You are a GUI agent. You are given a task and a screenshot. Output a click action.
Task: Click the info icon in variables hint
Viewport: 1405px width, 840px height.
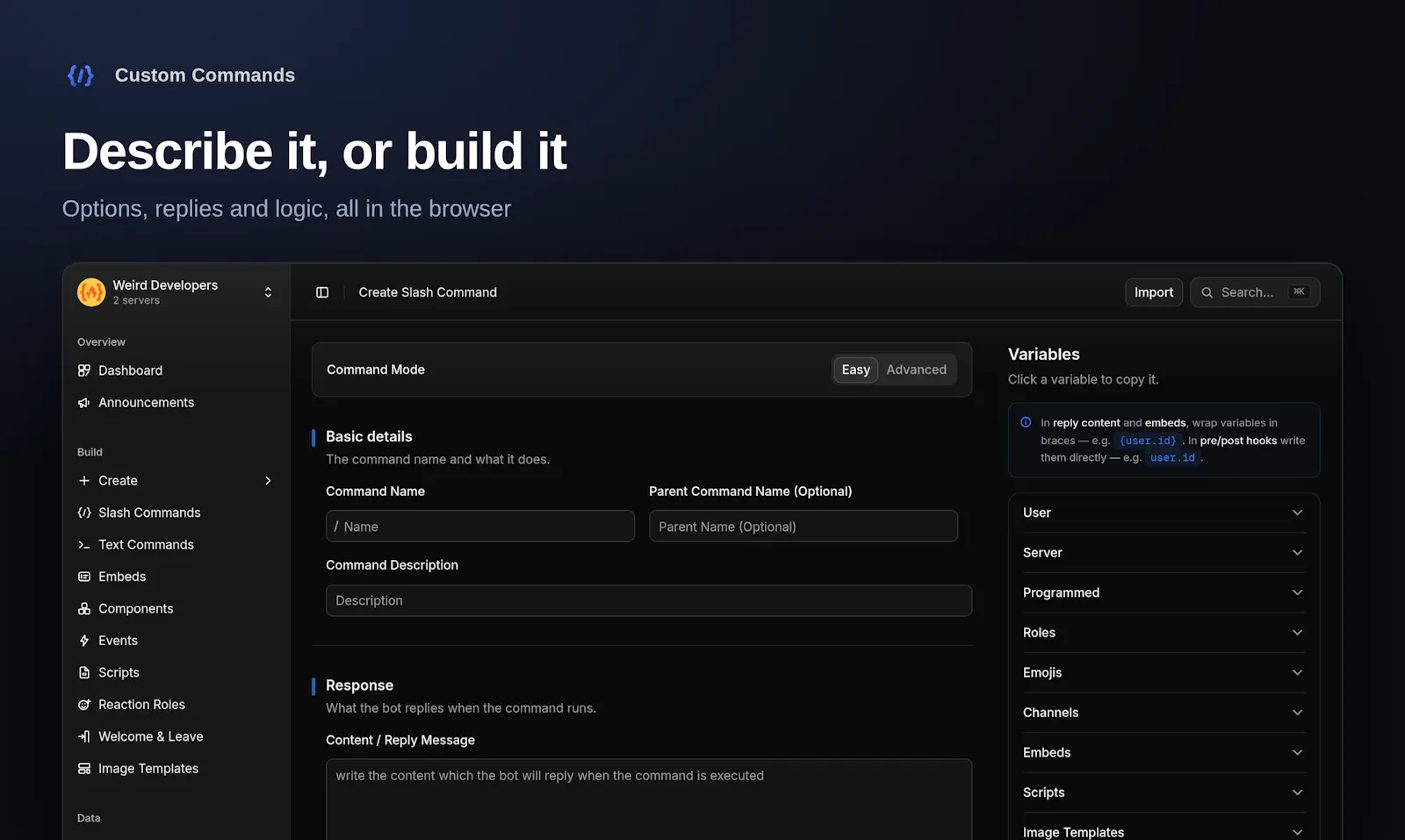point(1026,422)
